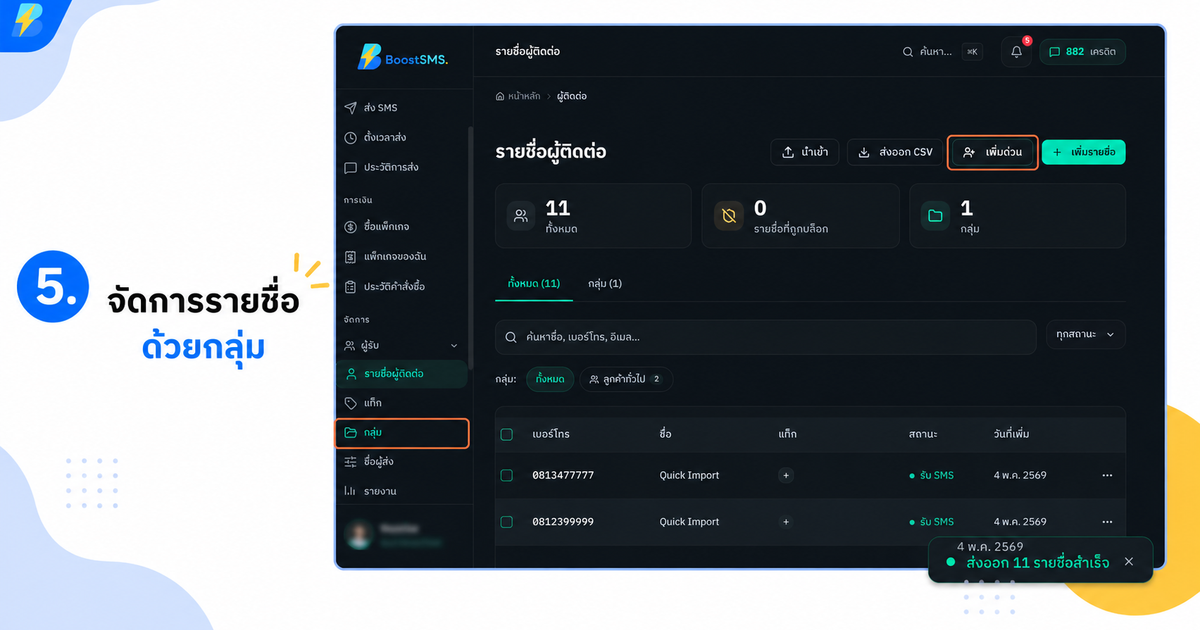Image resolution: width=1200 pixels, height=630 pixels.
Task: Dismiss the ส่งออก 11 รายชื่อสำเร็จ toast
Action: coord(1129,562)
